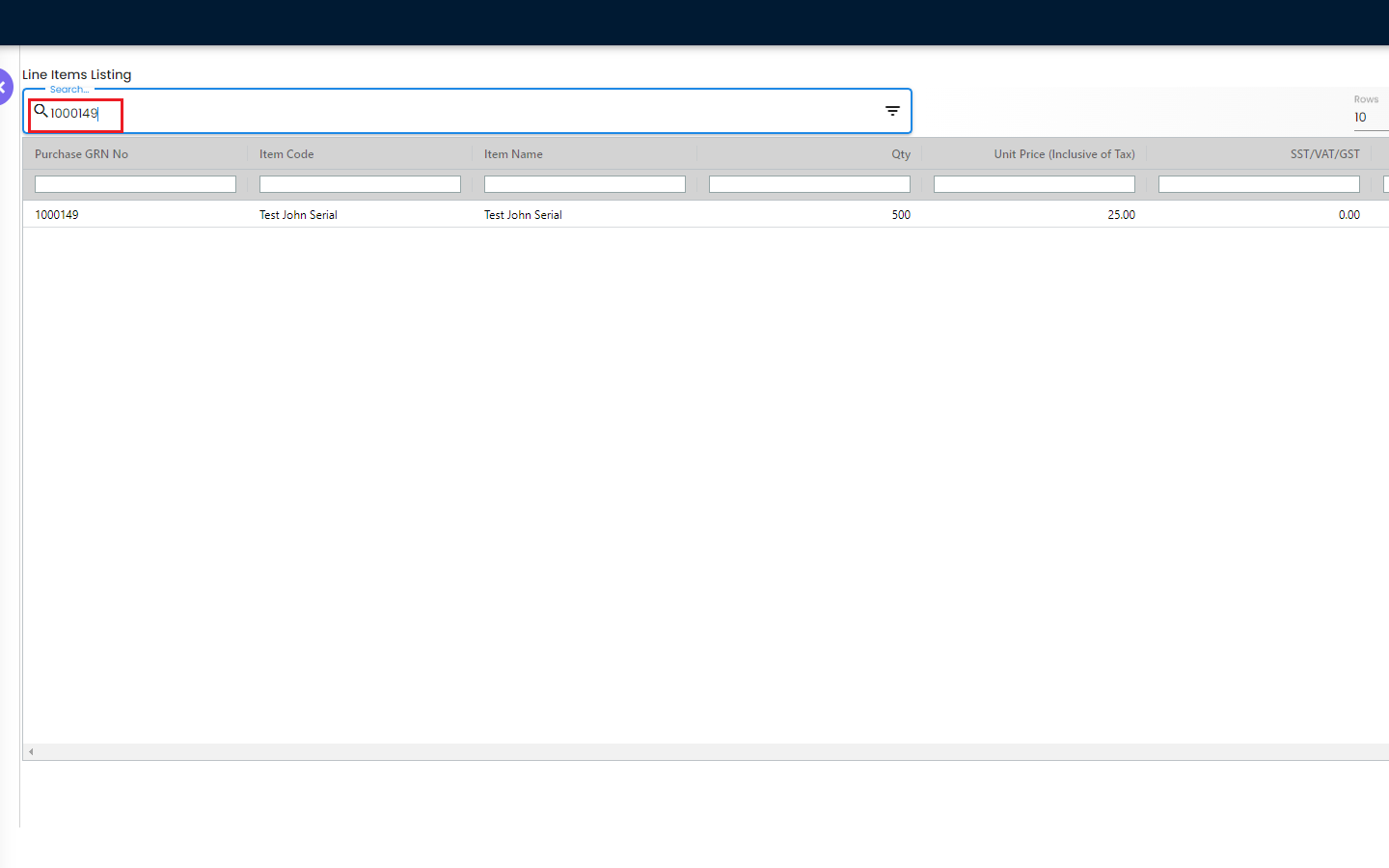Click the Qty column filter box
The height and width of the screenshot is (868, 1389).
pos(809,184)
